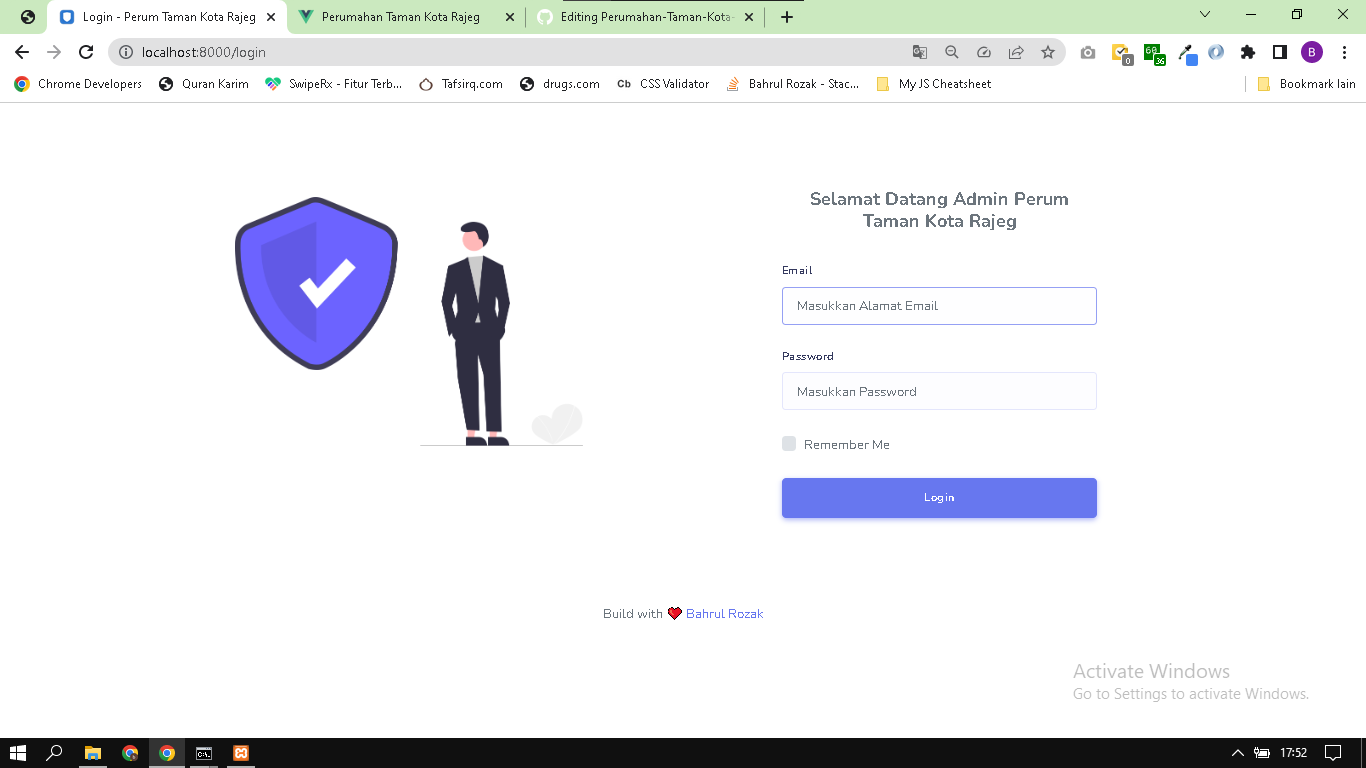This screenshot has height=768, width=1366.
Task: Click the browser Forward arrow
Action: (x=54, y=52)
